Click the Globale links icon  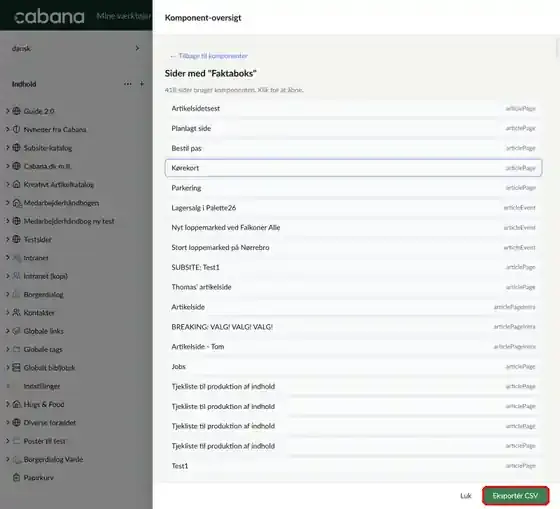click(x=16, y=331)
